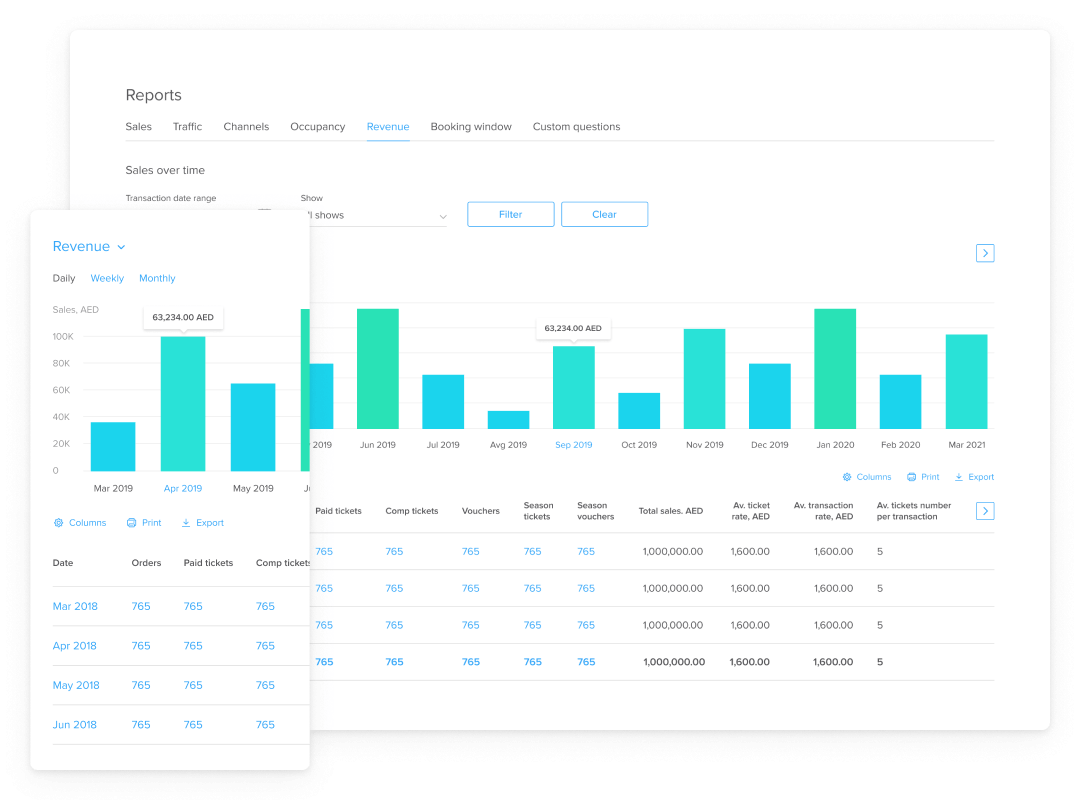Click the Sep 2019 bar in the chart
The height and width of the screenshot is (800, 1080).
pyautogui.click(x=573, y=387)
